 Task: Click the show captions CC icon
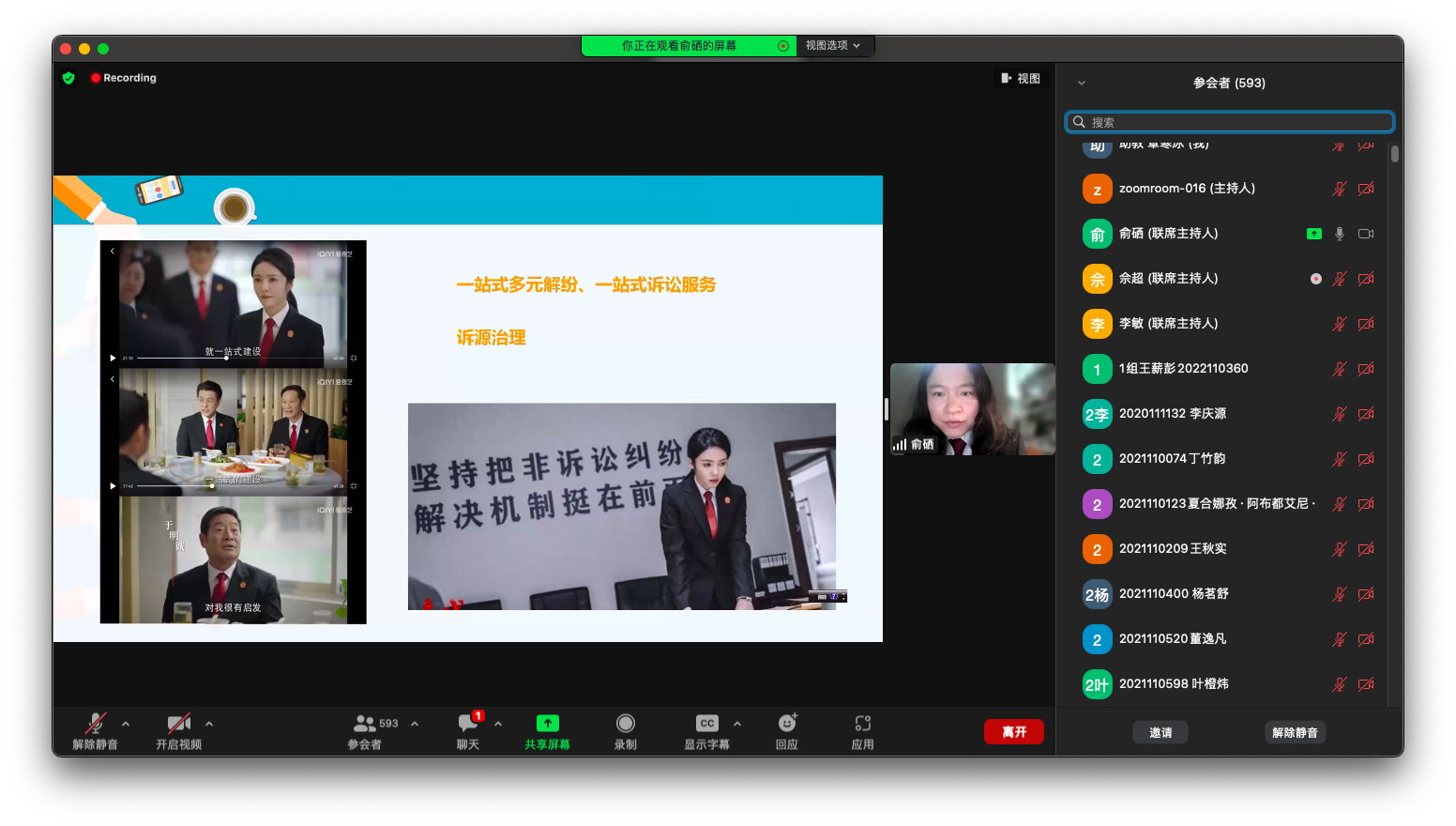[707, 724]
